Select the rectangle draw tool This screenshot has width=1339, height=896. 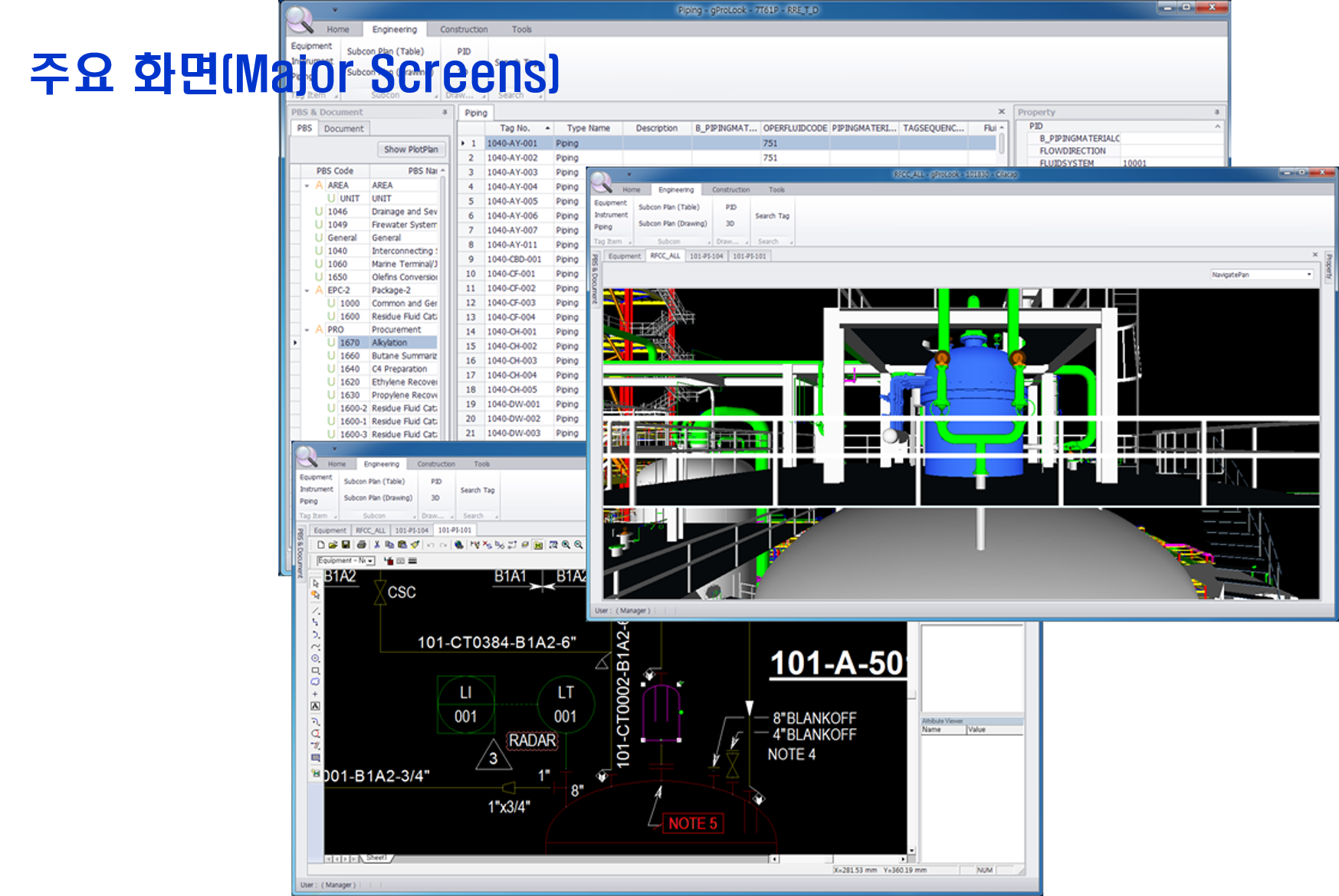pyautogui.click(x=316, y=671)
